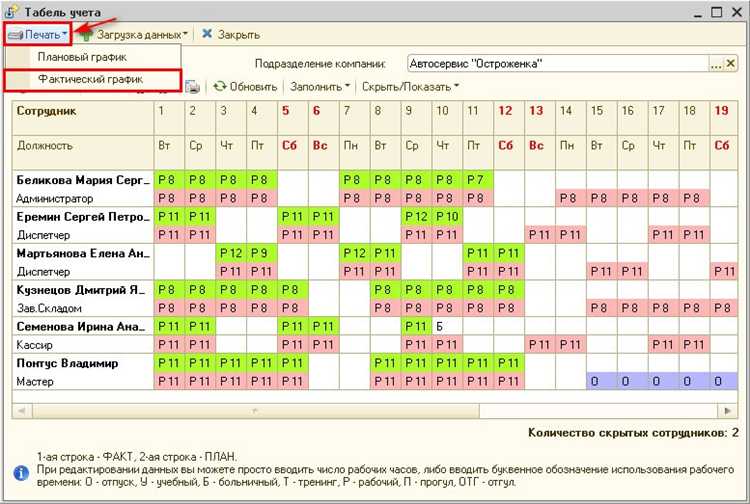
Task: Click the small icon left of Обновить
Action: pyautogui.click(x=193, y=87)
